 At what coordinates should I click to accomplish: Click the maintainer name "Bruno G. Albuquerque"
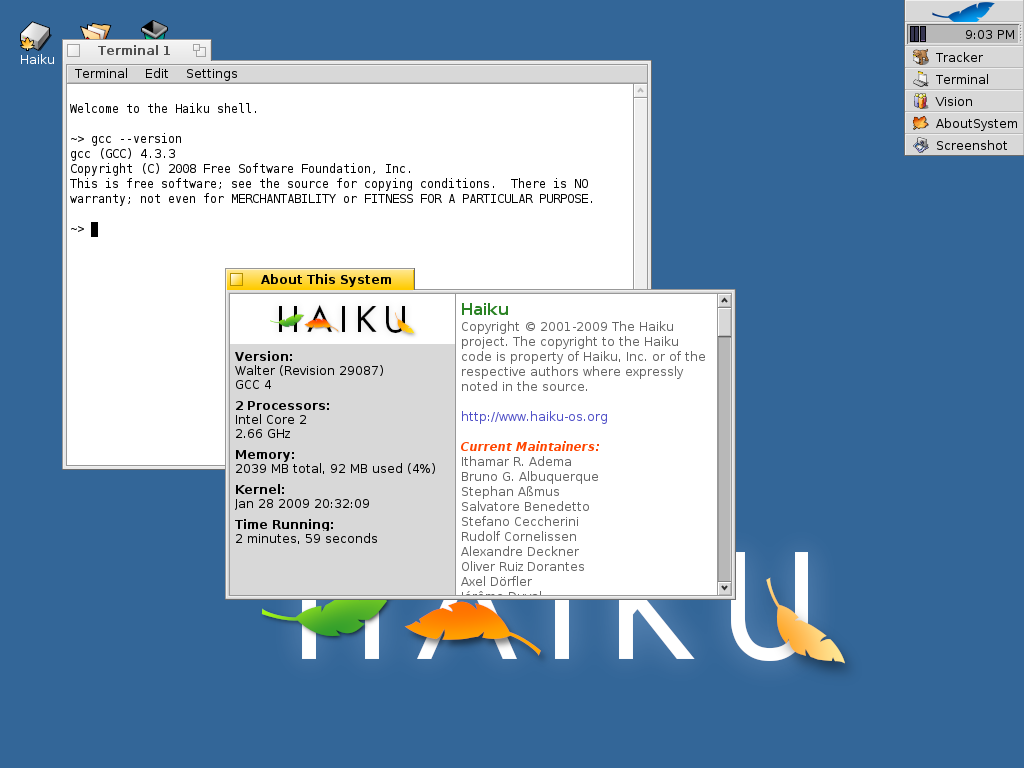coord(530,477)
